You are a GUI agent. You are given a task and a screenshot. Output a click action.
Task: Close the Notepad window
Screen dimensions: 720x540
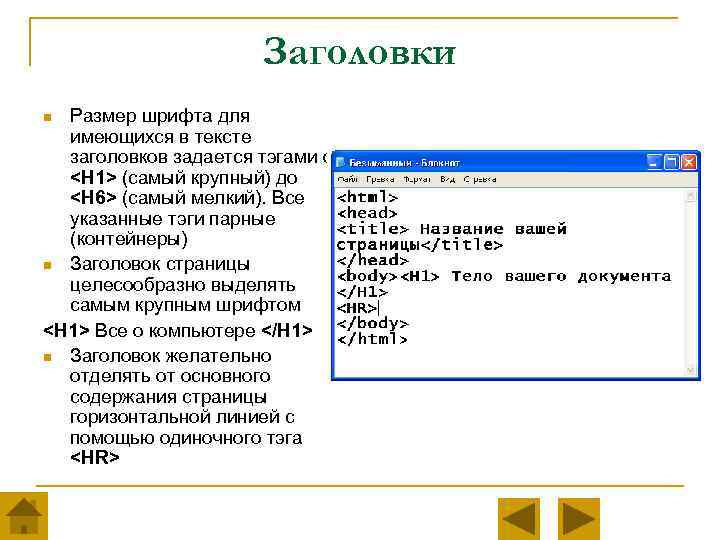689,162
